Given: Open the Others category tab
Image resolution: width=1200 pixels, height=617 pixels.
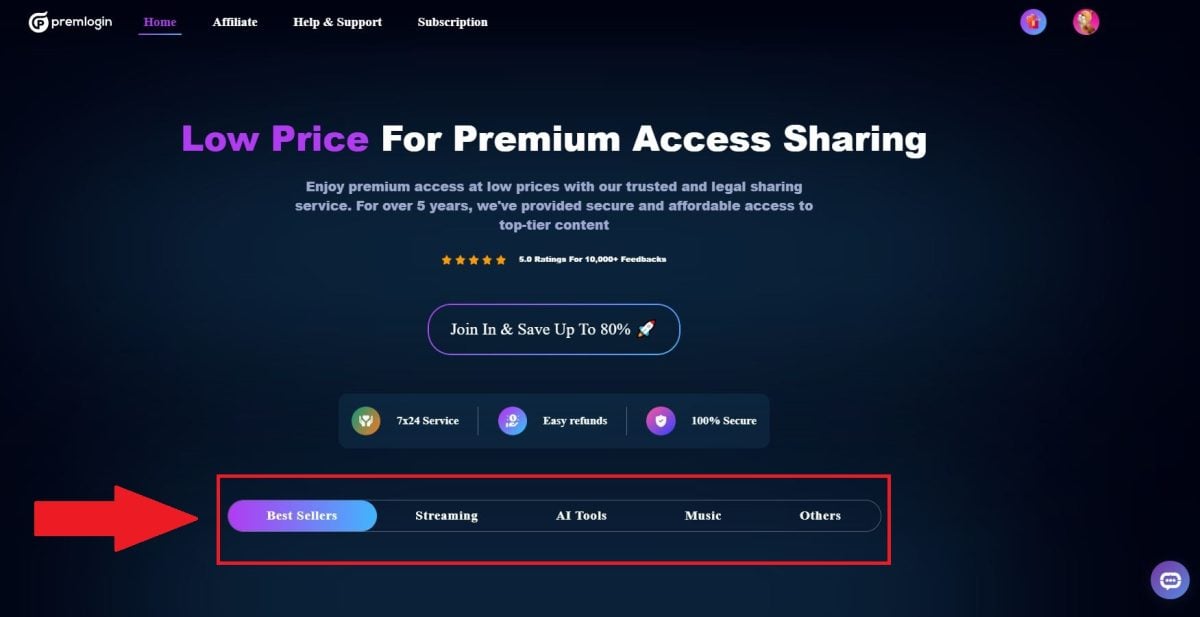Looking at the screenshot, I should coord(820,515).
